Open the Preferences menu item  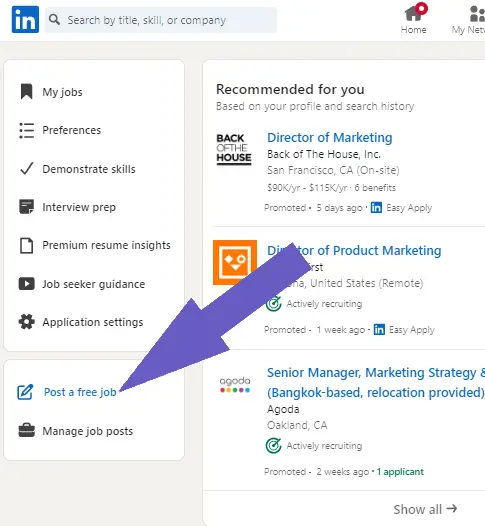click(x=71, y=130)
